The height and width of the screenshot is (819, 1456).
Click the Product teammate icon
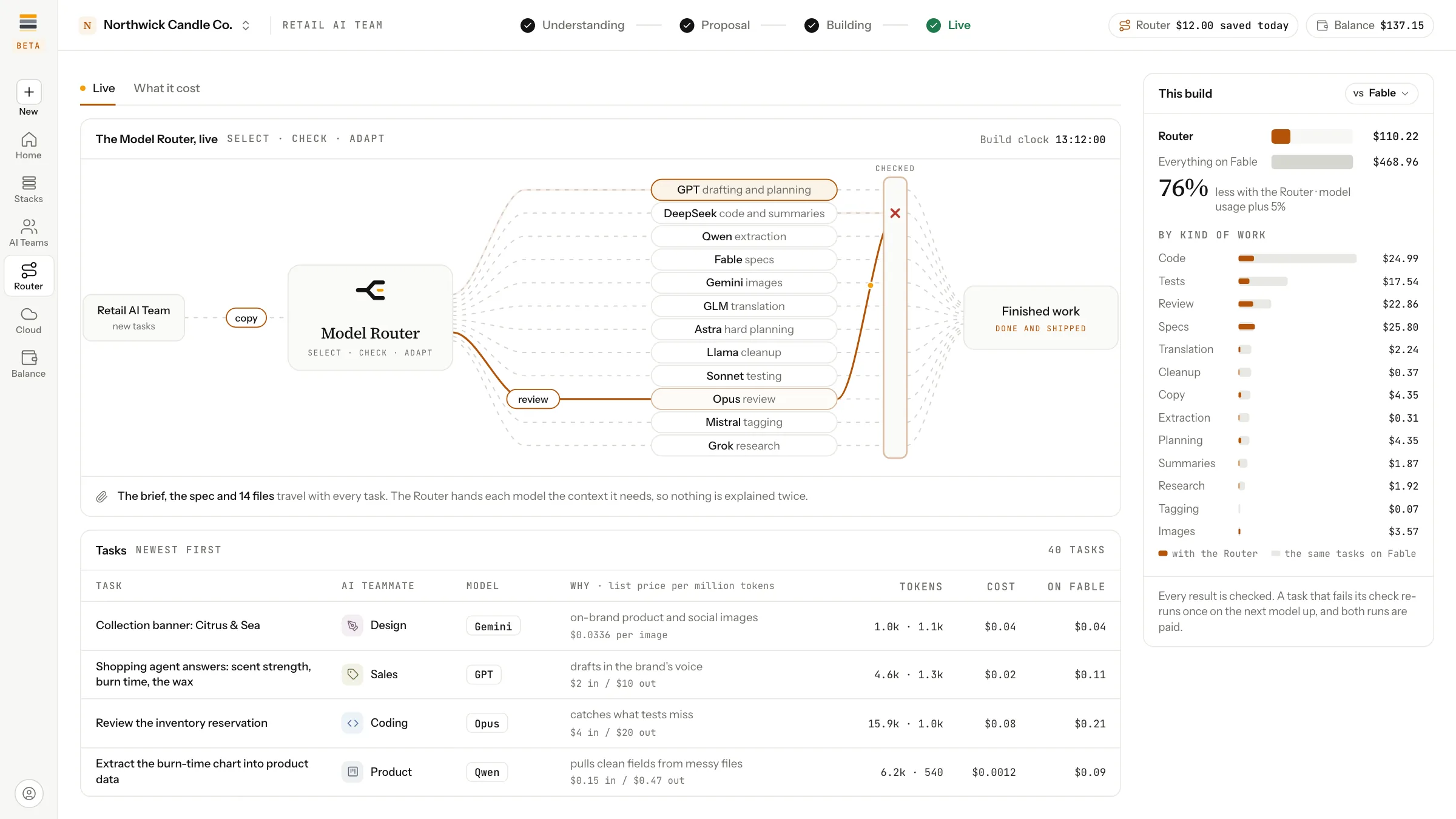[x=352, y=772]
